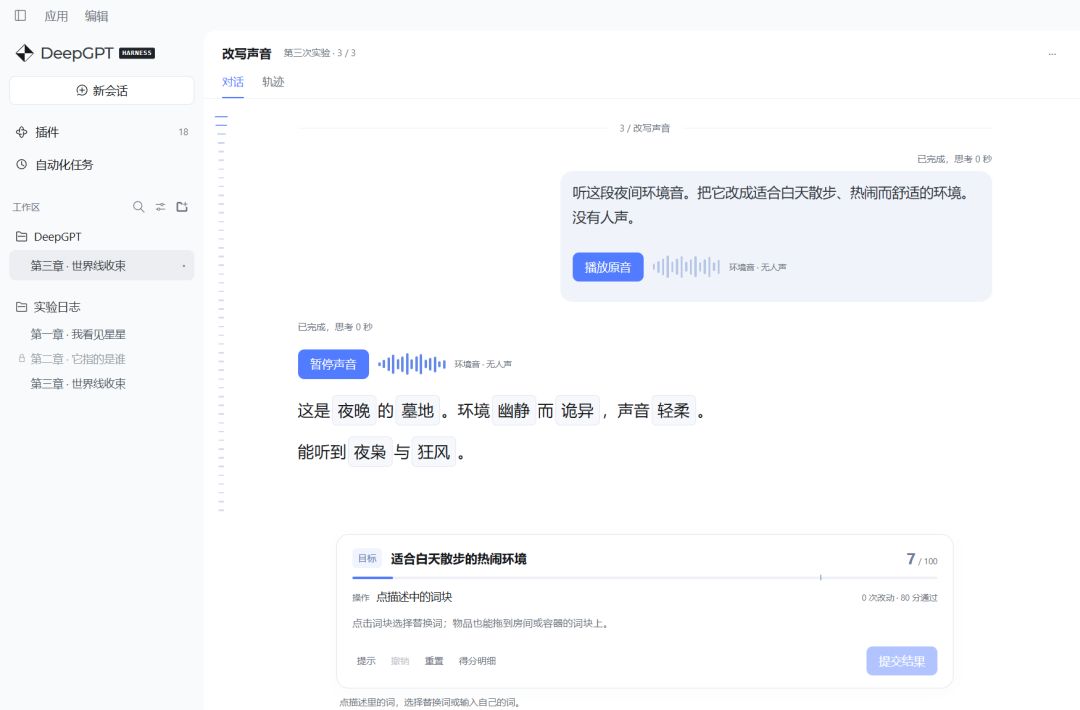Collapse the DeepGPT workspace folder

(x=22, y=237)
